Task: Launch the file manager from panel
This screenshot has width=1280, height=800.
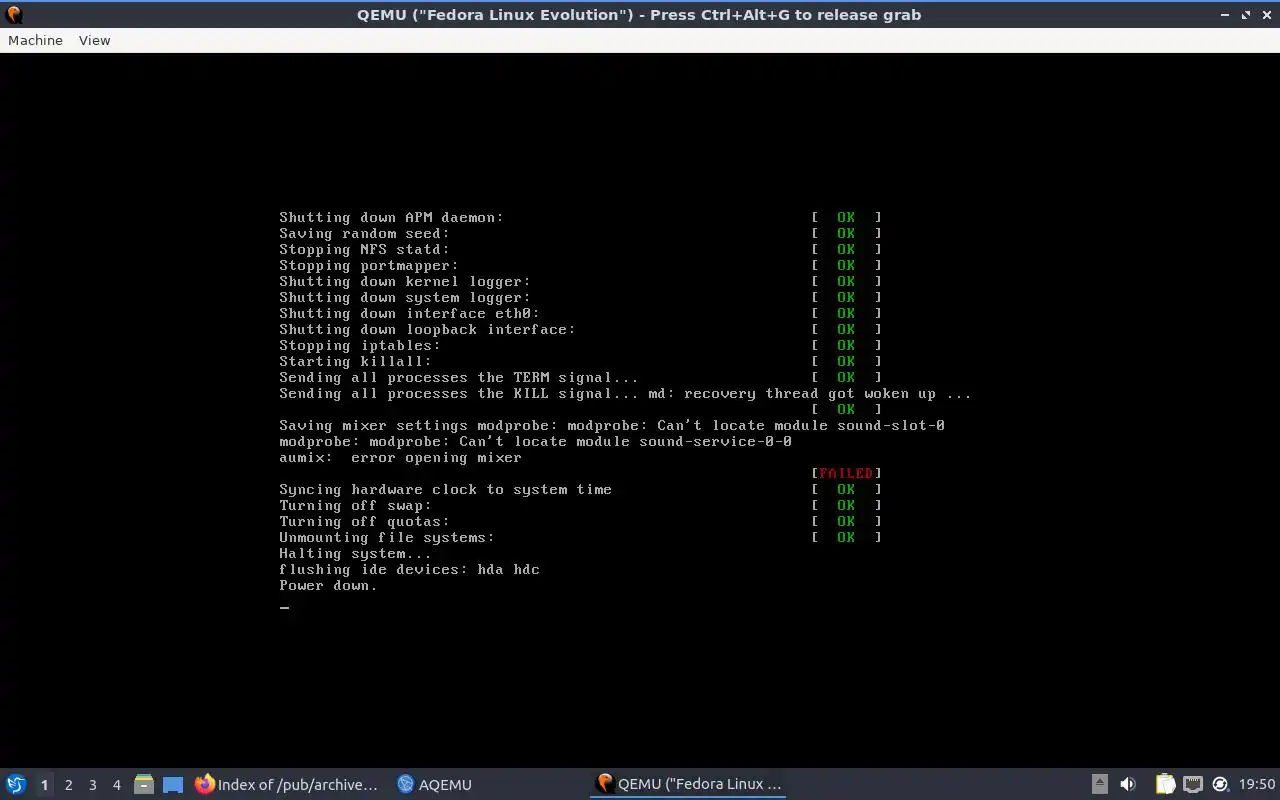Action: pos(144,784)
